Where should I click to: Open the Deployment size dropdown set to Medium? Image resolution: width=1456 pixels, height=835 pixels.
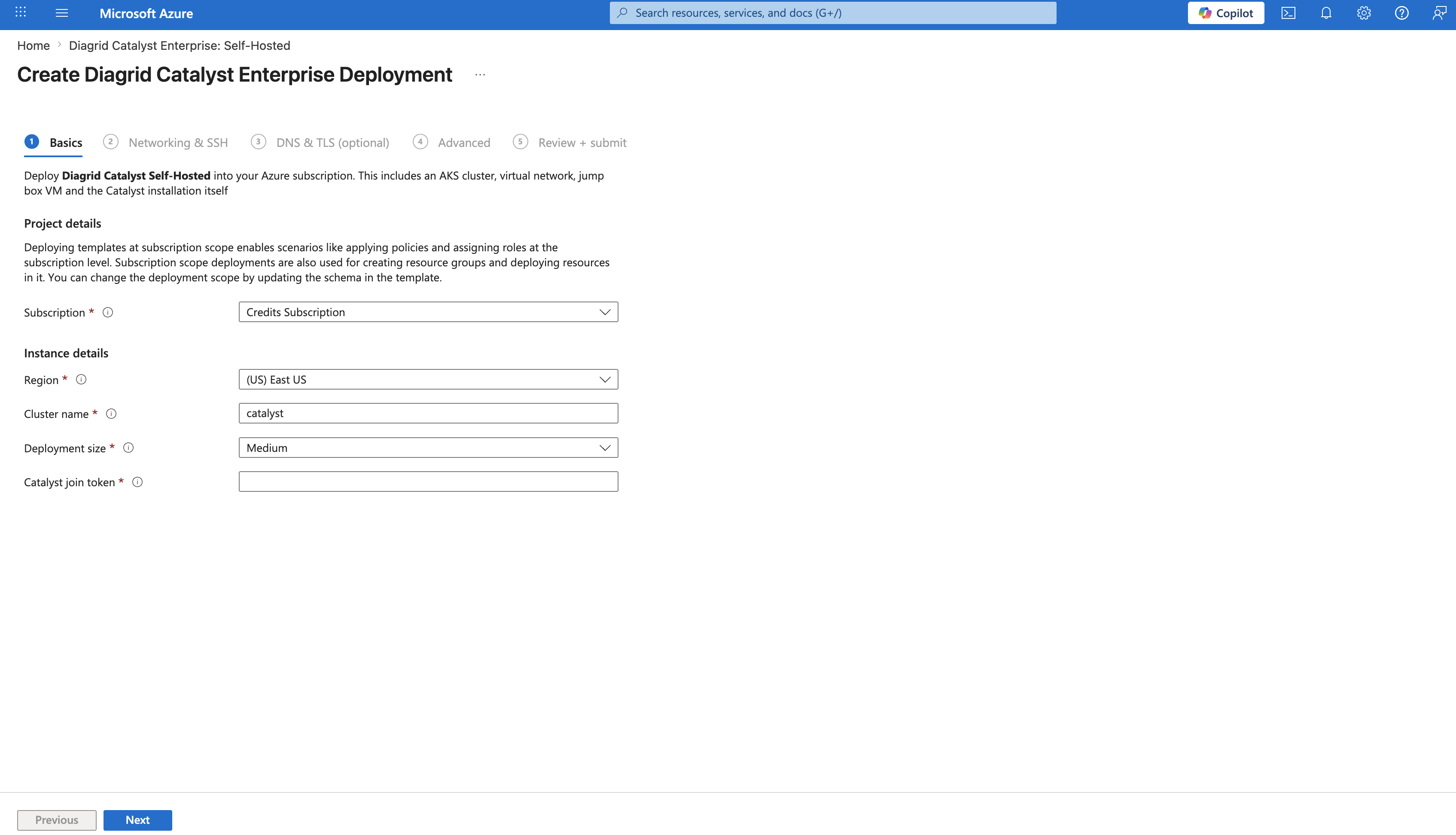(428, 447)
